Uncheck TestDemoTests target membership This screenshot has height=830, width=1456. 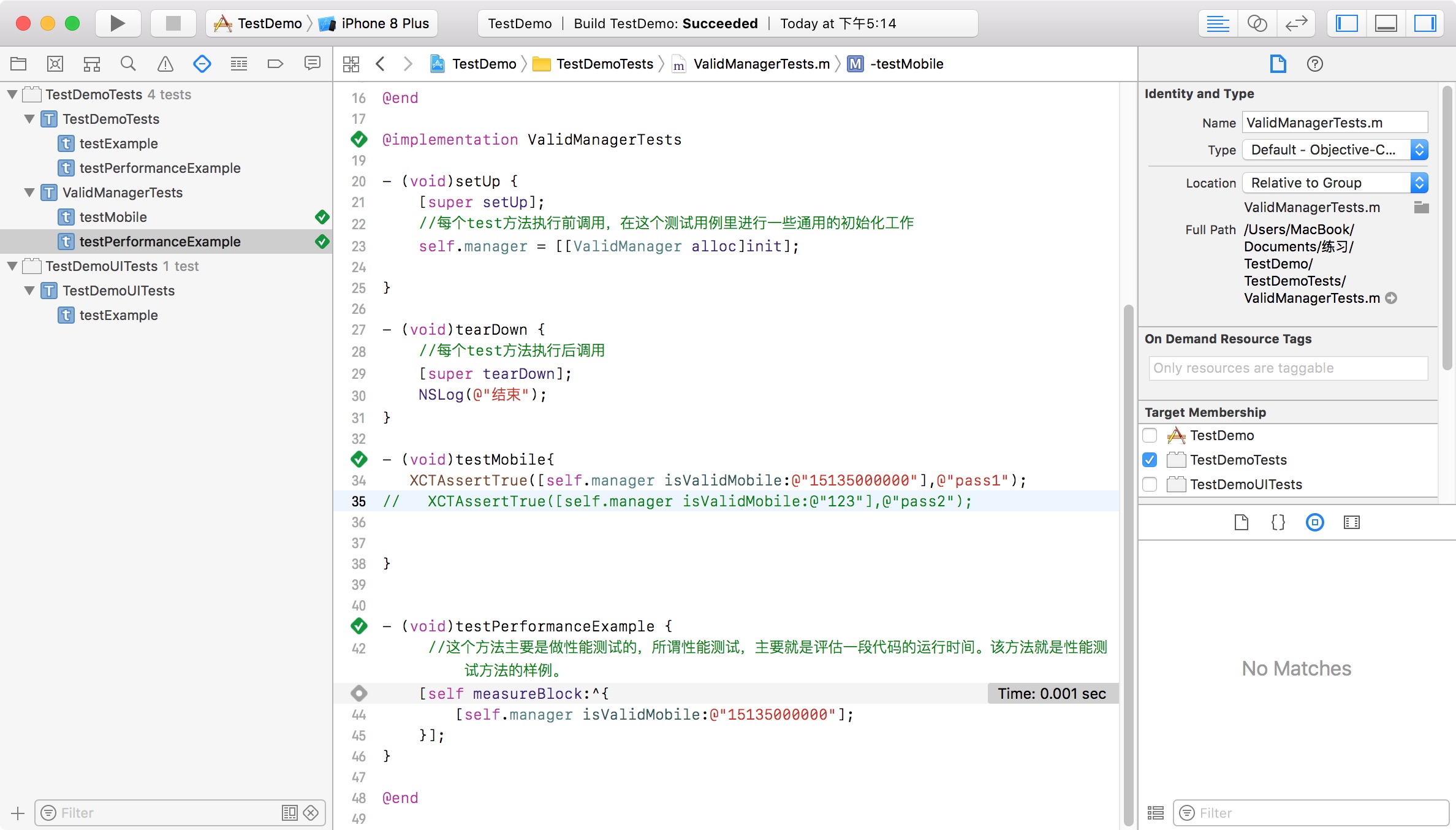[x=1150, y=460]
